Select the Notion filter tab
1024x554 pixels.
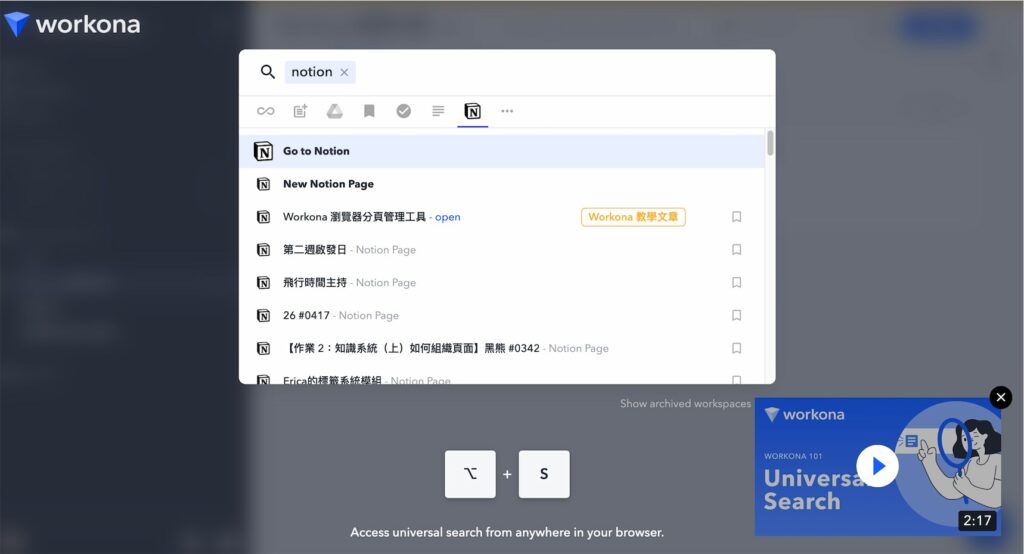(x=473, y=111)
